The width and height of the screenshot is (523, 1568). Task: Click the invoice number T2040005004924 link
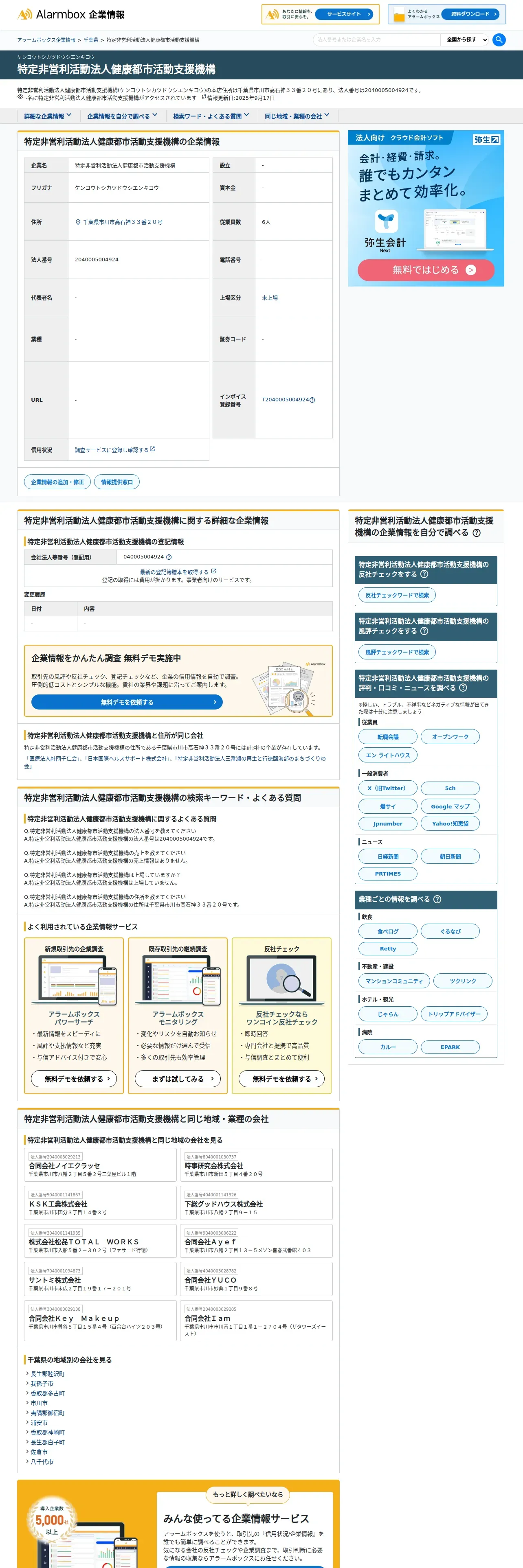point(286,400)
